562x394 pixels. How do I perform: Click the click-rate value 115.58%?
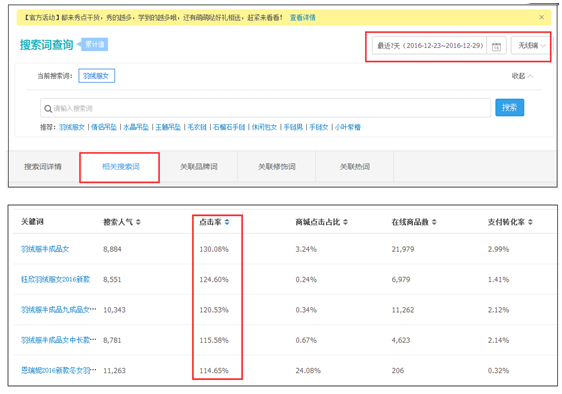click(x=214, y=340)
